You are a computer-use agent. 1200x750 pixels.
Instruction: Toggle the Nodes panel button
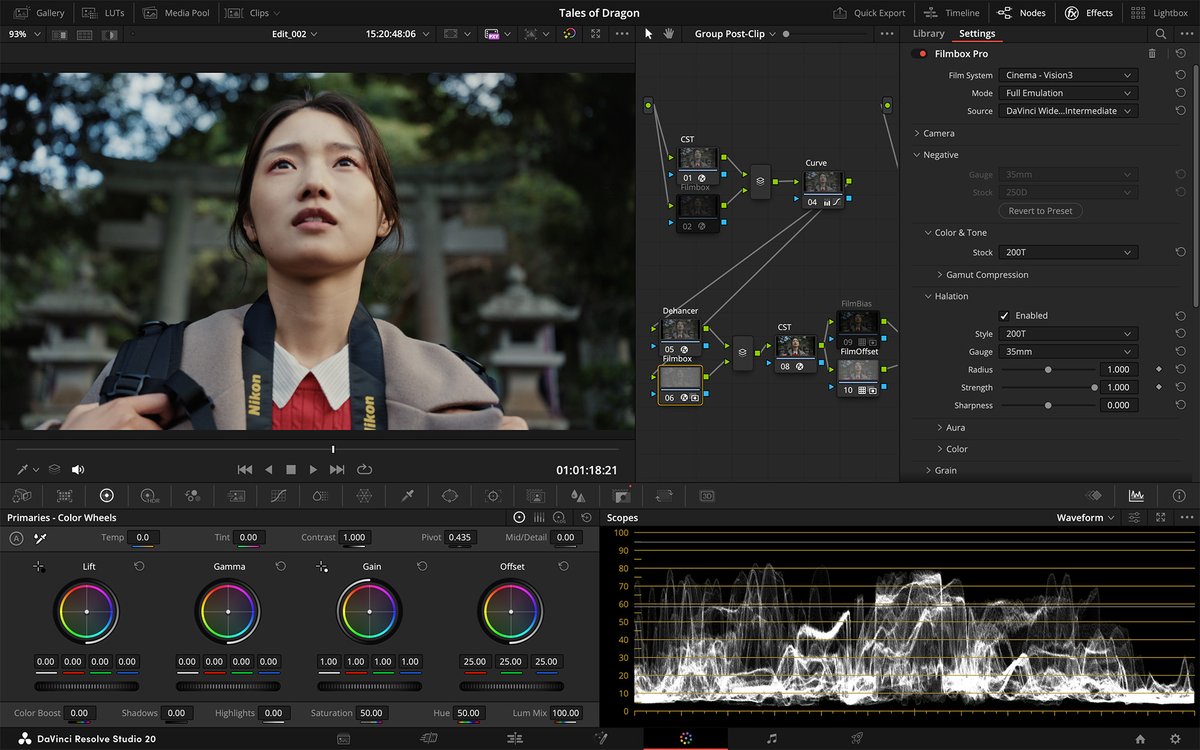point(1022,13)
